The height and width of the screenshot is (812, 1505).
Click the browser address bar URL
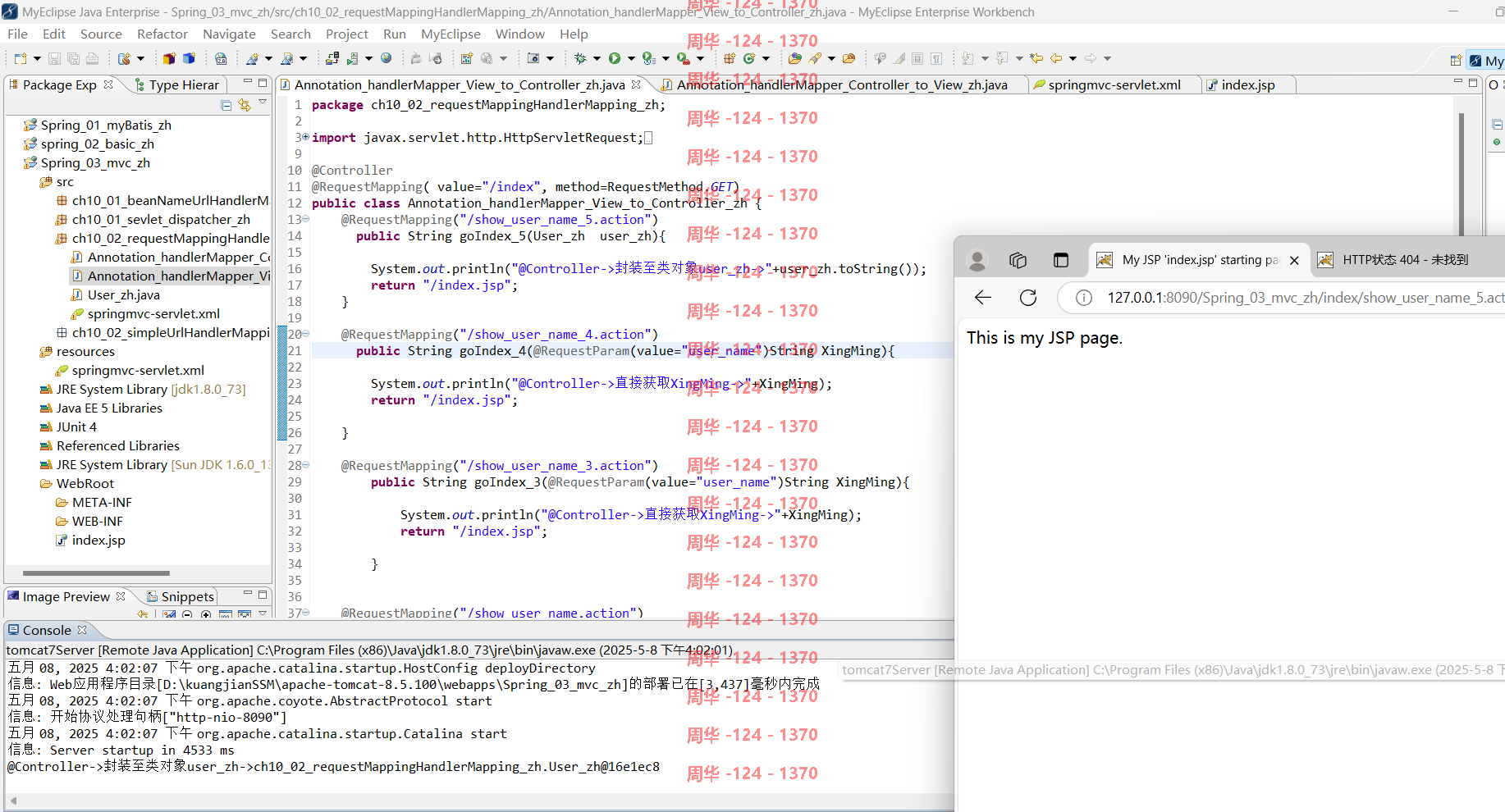pyautogui.click(x=1305, y=298)
